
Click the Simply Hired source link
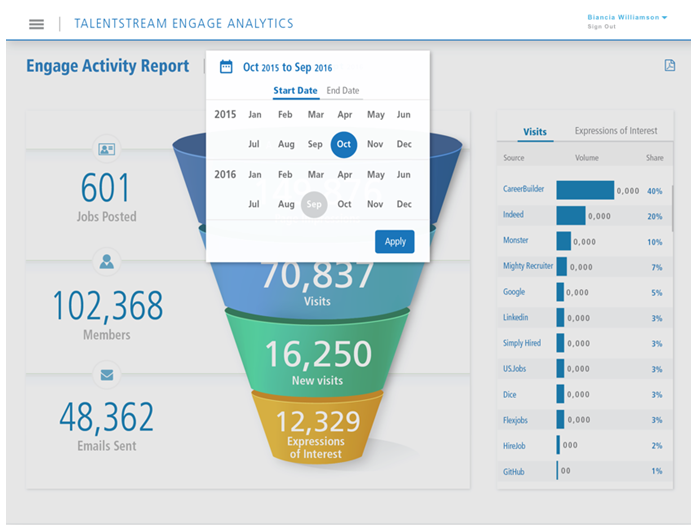(522, 343)
